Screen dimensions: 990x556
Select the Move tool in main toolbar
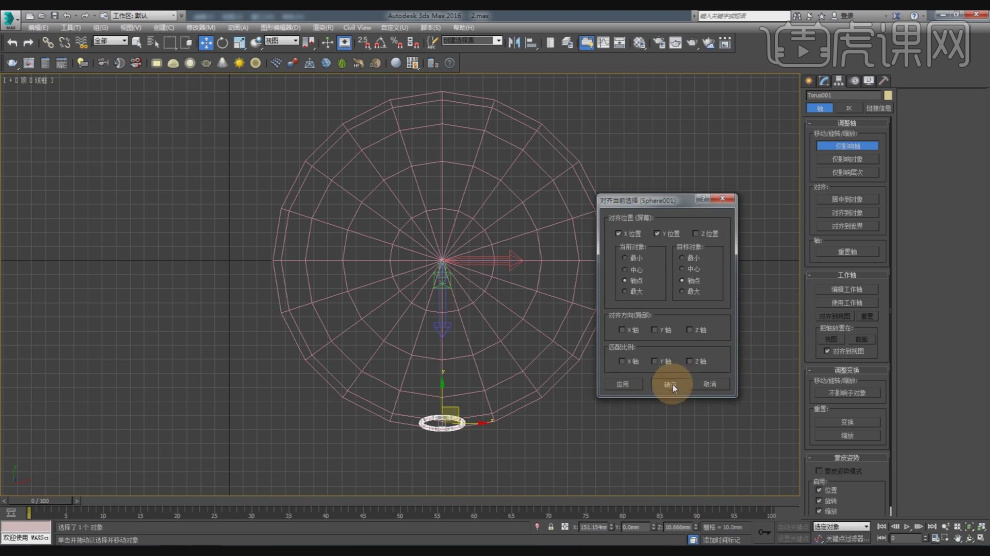tap(205, 42)
